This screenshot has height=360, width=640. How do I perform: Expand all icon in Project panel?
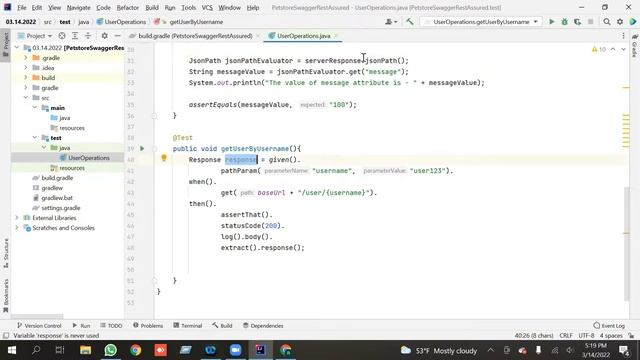click(75, 36)
